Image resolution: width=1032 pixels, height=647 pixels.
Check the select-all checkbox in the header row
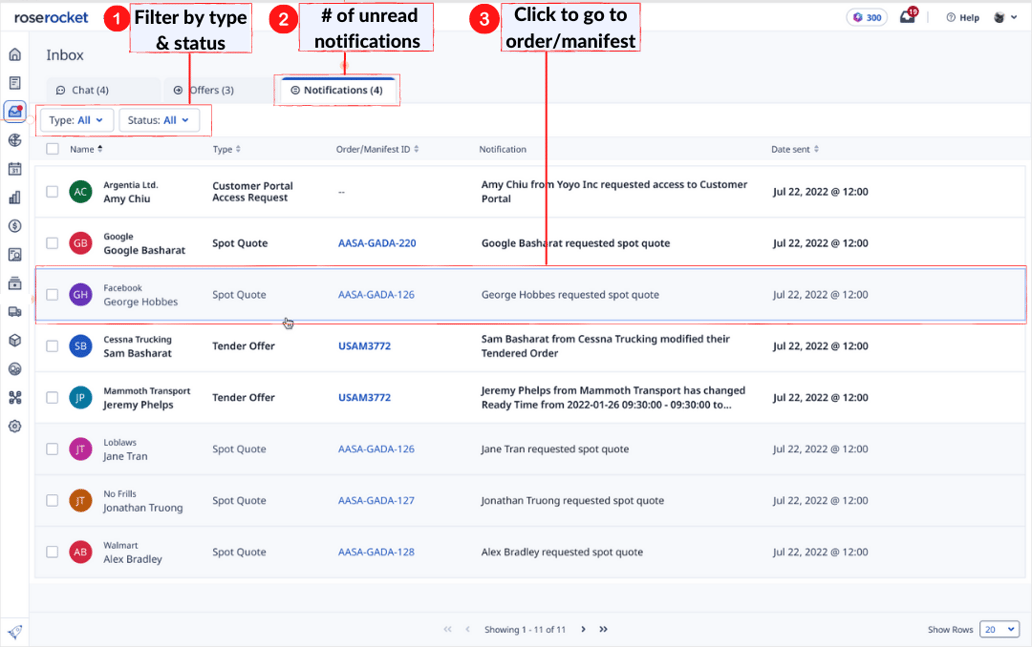tap(52, 148)
